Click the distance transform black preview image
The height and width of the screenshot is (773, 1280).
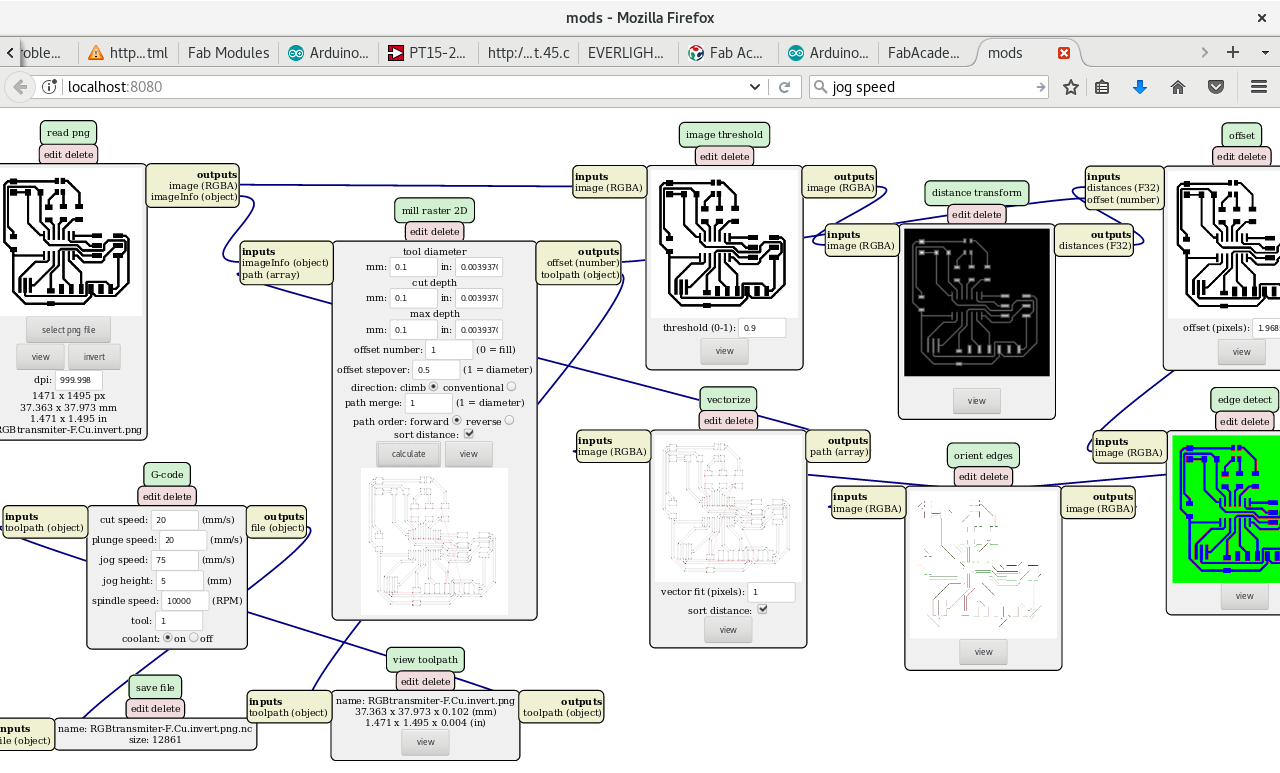(x=977, y=303)
